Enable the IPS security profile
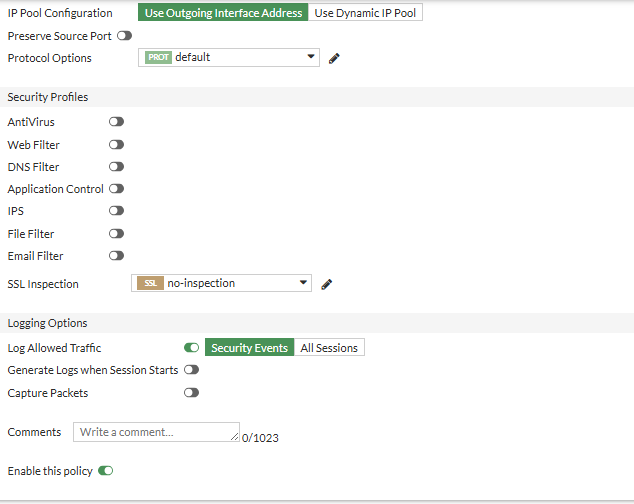Screen dimensions: 634x504 coord(117,211)
